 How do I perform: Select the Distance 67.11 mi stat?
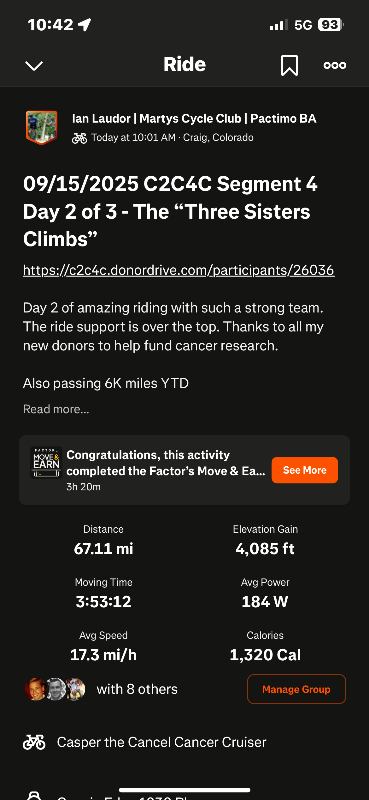103,540
